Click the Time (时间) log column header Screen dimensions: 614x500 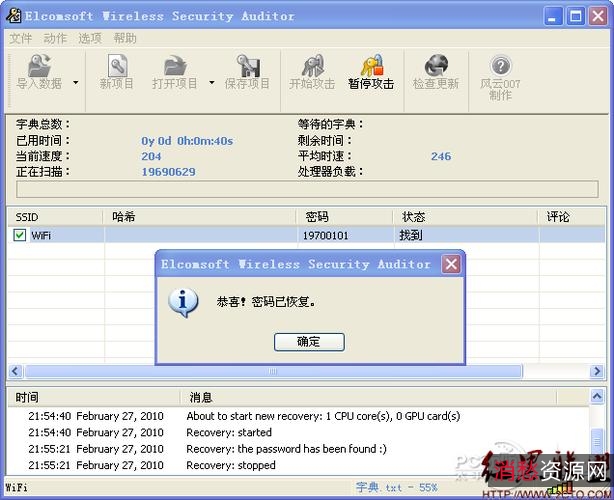pyautogui.click(x=93, y=397)
